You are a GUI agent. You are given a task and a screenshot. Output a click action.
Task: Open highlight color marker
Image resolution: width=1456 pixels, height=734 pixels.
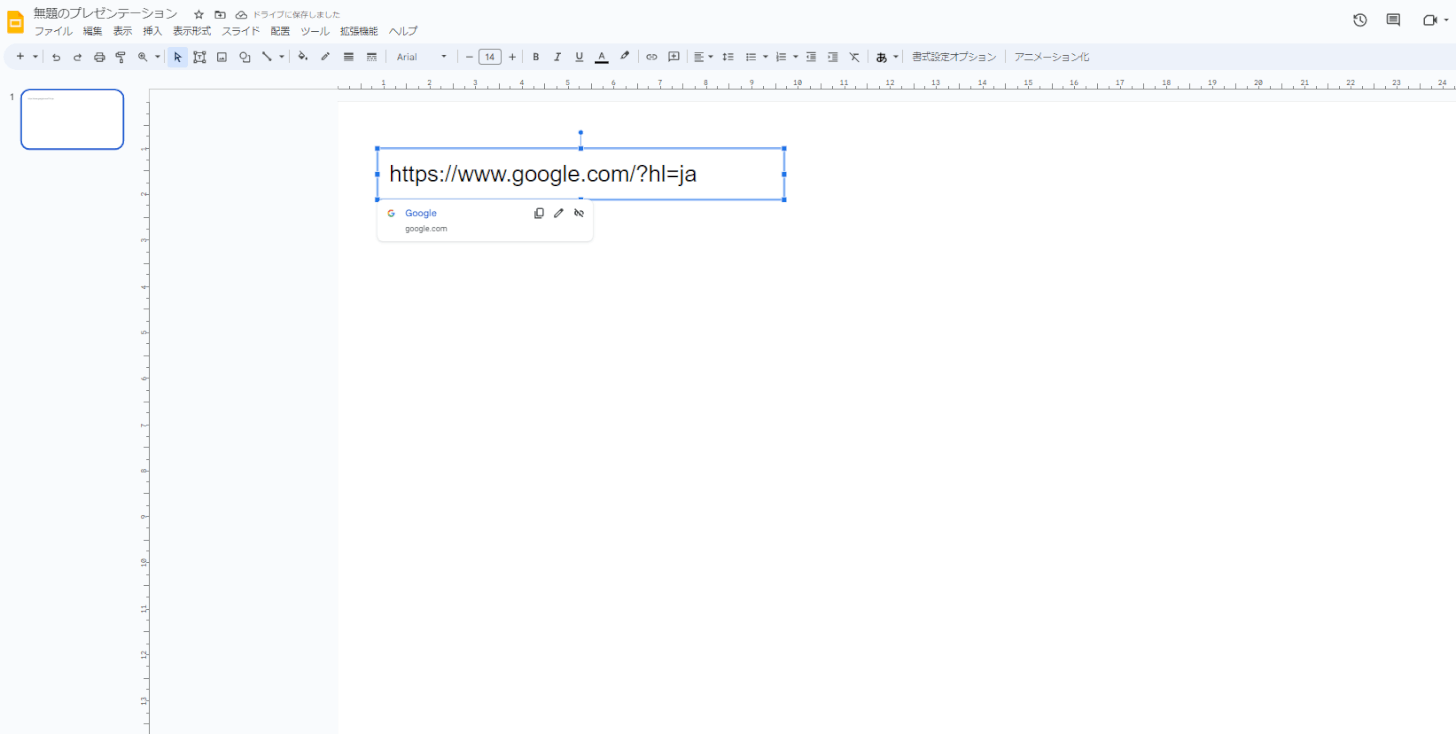tap(625, 57)
